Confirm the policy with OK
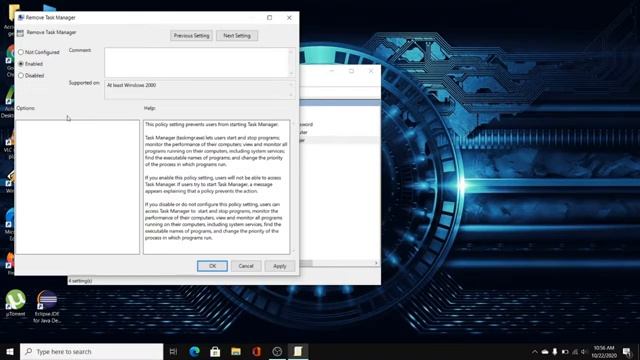Screen dimensions: 640x360 212,266
